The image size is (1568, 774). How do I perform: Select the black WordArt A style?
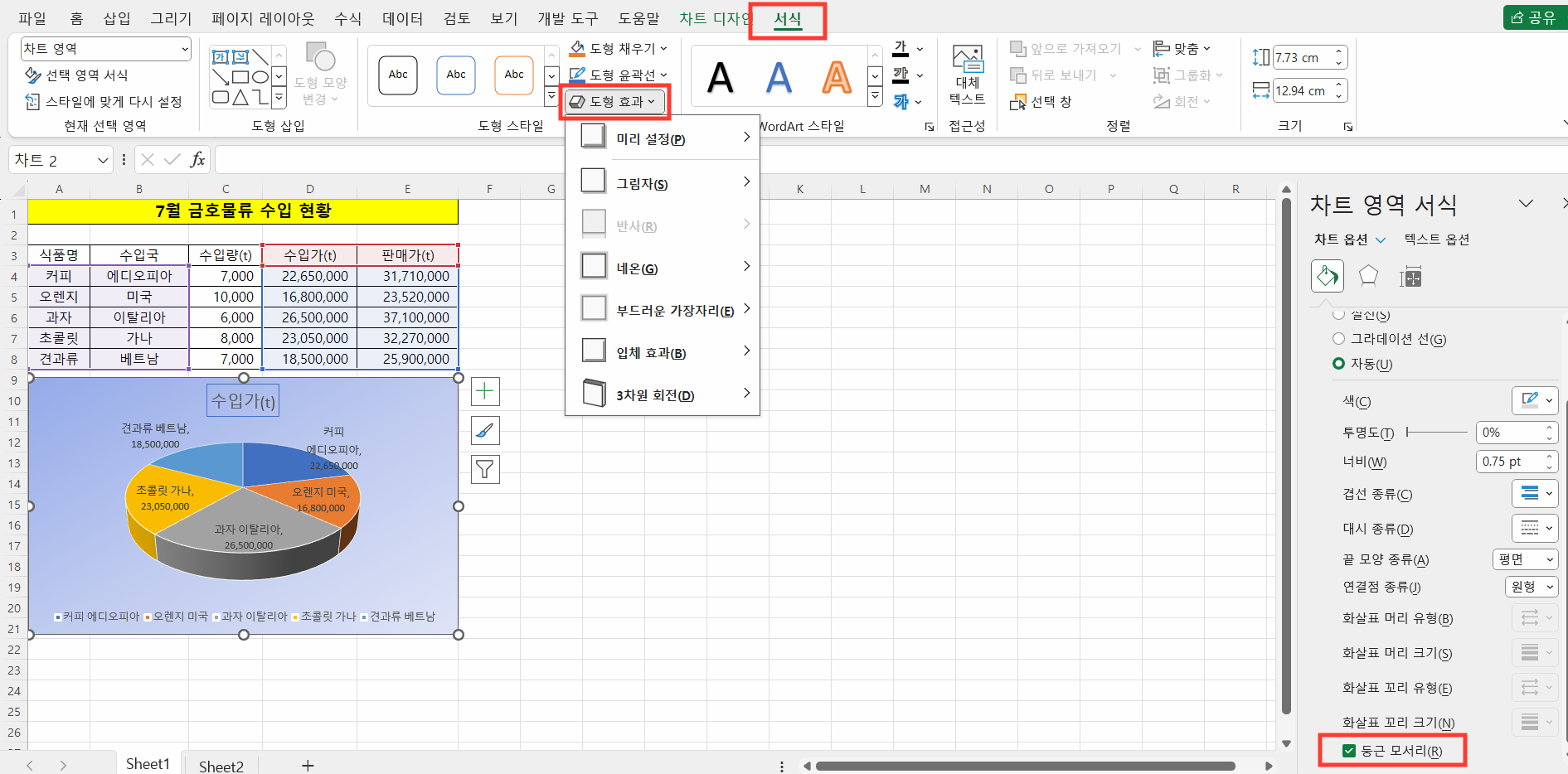point(720,78)
